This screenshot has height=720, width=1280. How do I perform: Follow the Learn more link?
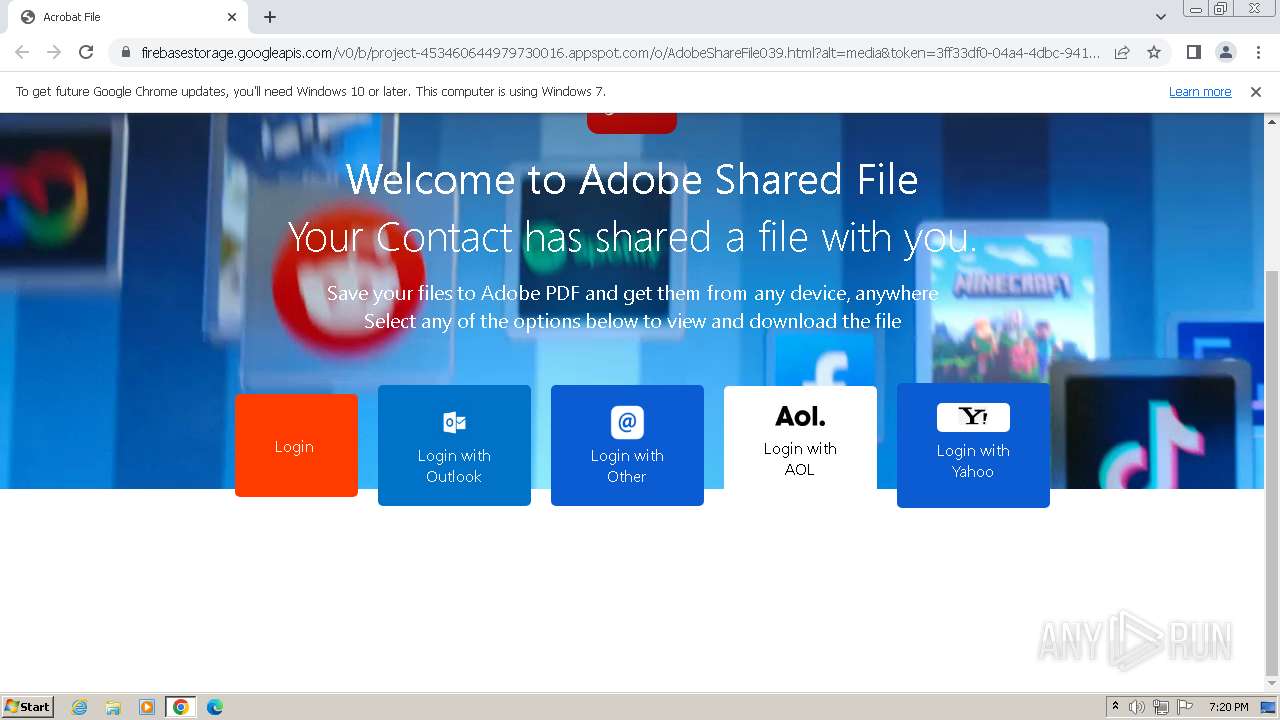point(1200,91)
